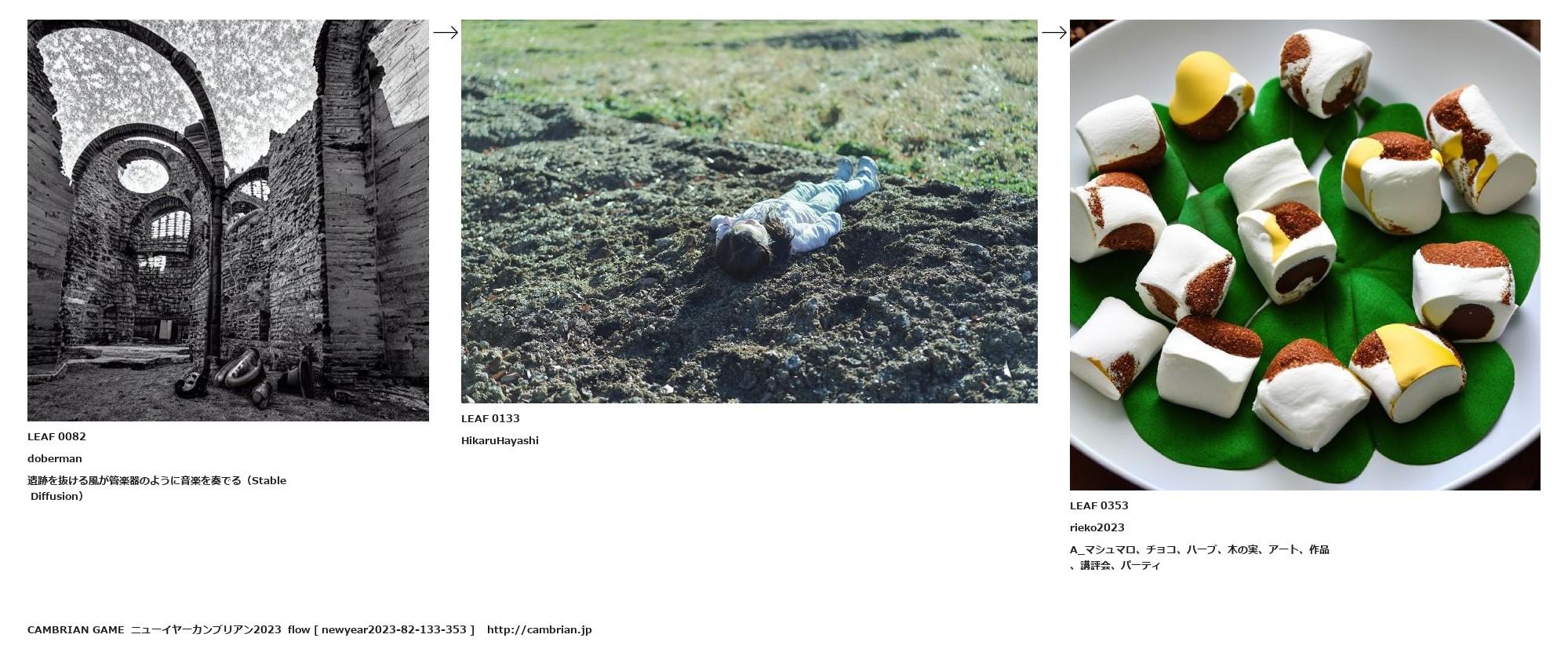The height and width of the screenshot is (649, 1568).
Task: Click the flow newyear2023-82-133-353 text
Action: coord(381,629)
